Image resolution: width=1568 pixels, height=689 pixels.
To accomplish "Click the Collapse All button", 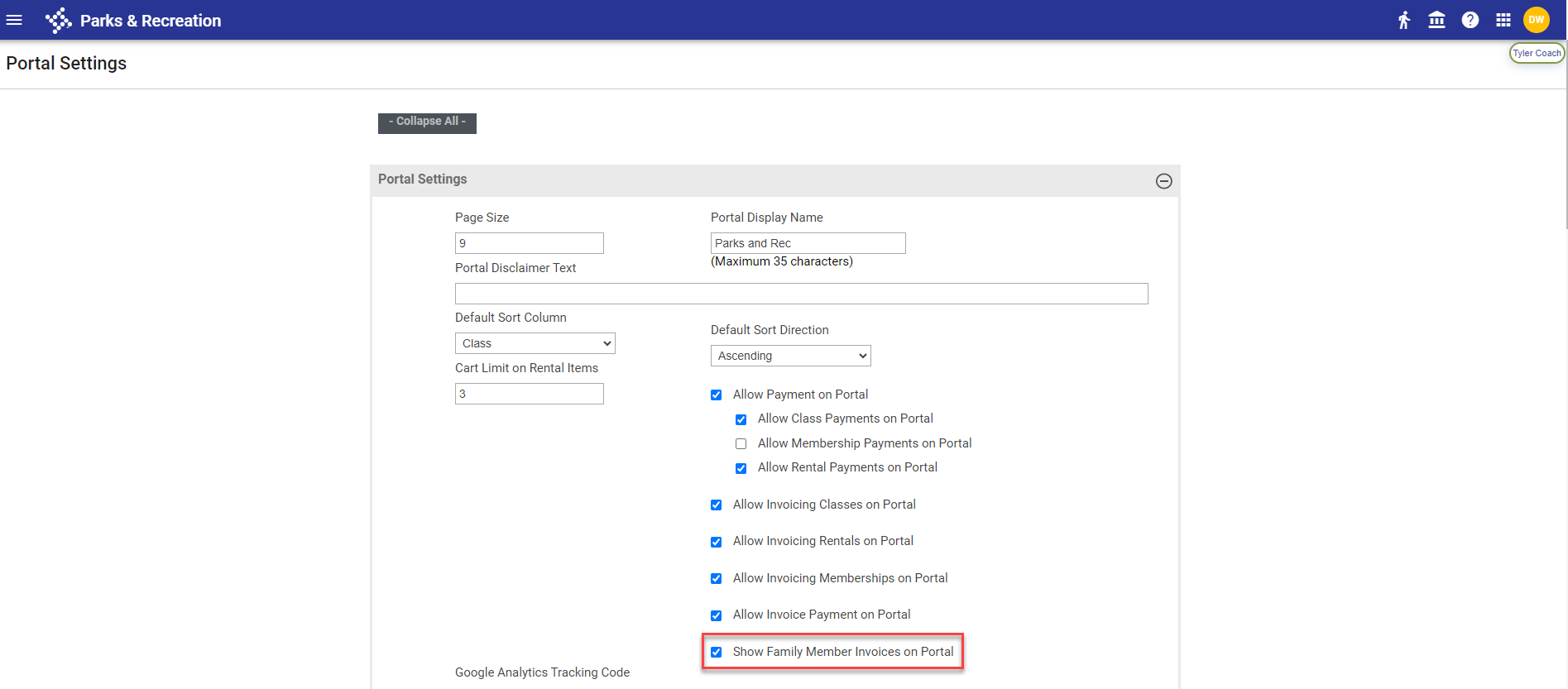I will pyautogui.click(x=427, y=122).
